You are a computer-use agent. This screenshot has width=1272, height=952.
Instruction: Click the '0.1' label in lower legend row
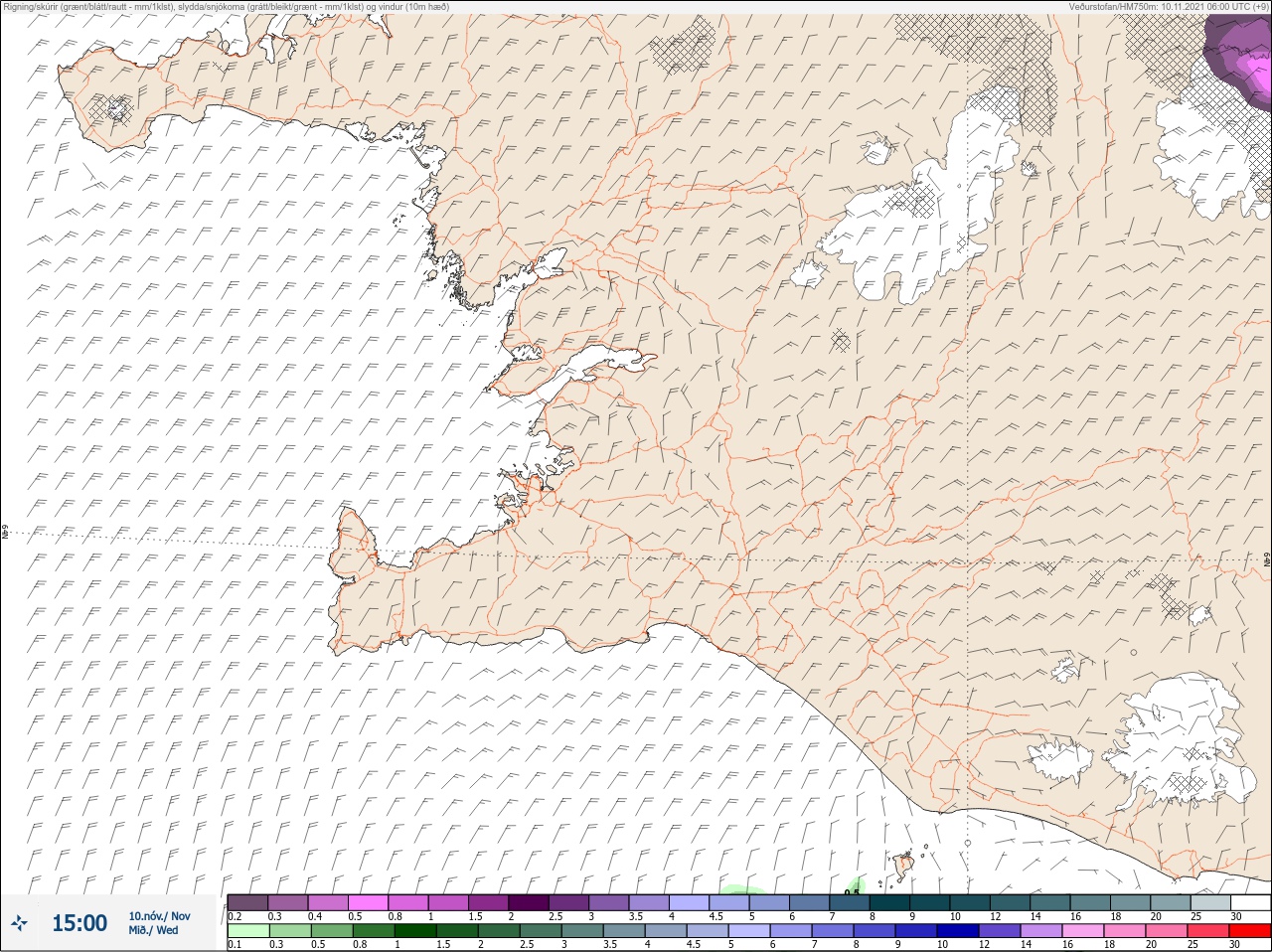tap(235, 944)
